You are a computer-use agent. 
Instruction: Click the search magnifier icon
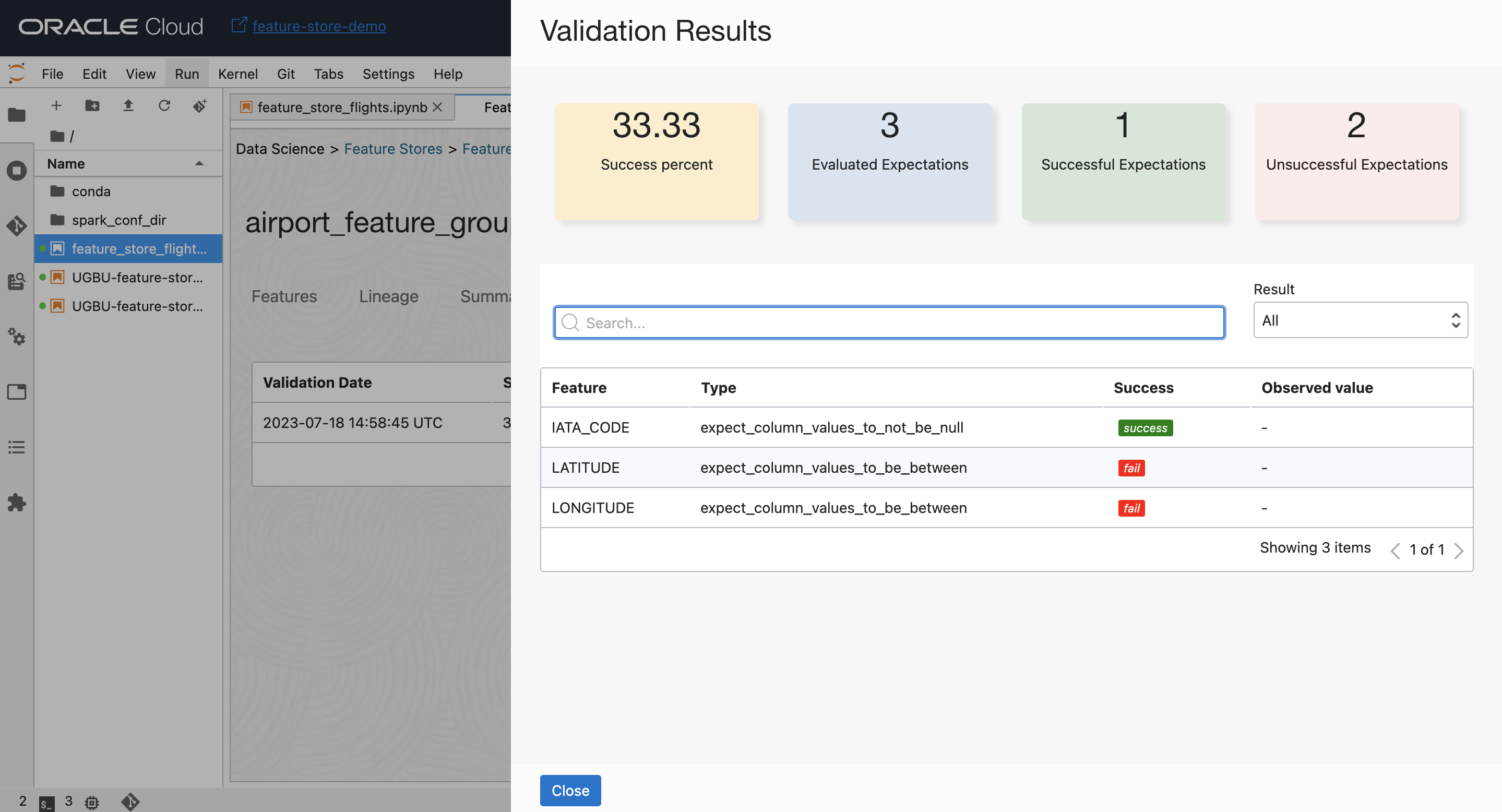pyautogui.click(x=570, y=323)
